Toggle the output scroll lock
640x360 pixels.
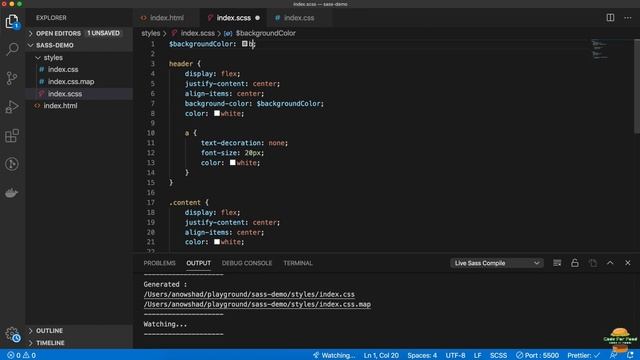tap(575, 263)
